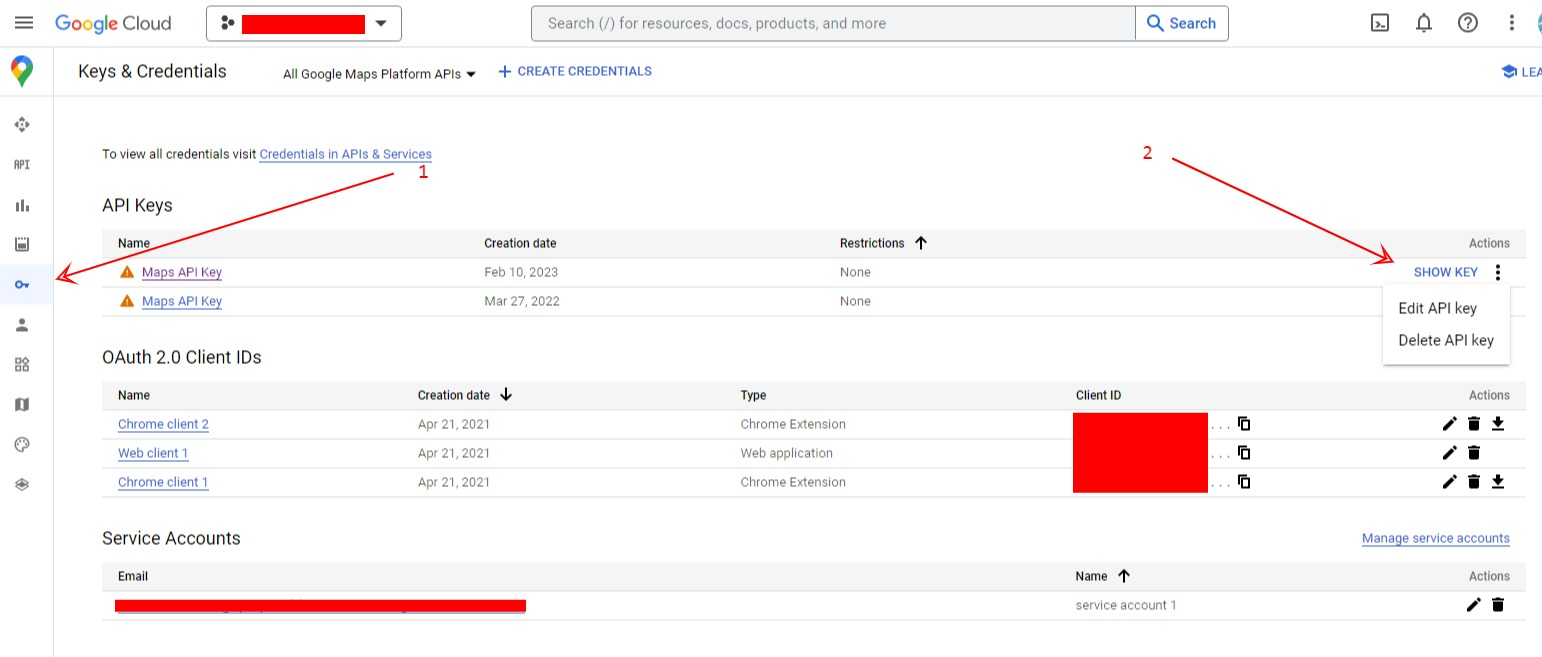The height and width of the screenshot is (657, 1542).
Task: Click the Search button
Action: click(x=1181, y=23)
